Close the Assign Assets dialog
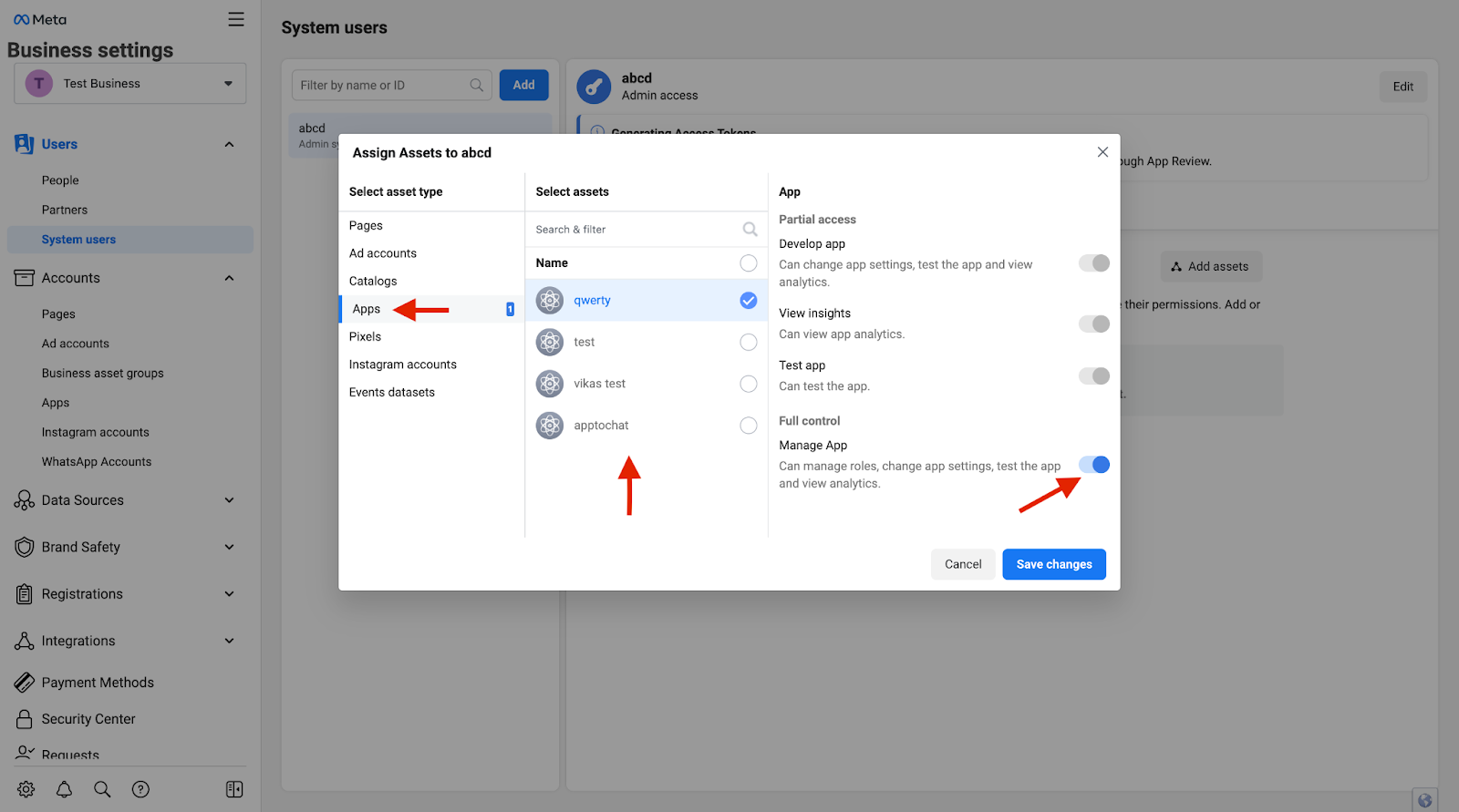This screenshot has height=812, width=1459. pyautogui.click(x=1102, y=152)
